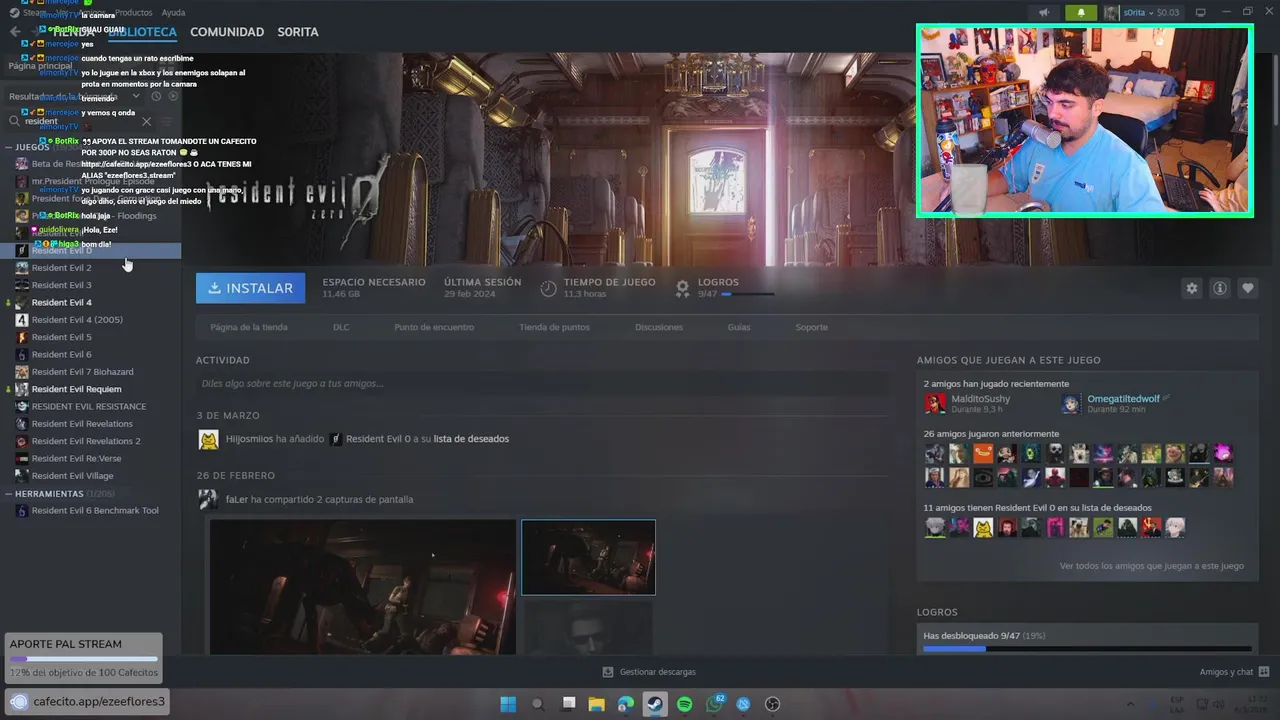The height and width of the screenshot is (720, 1280).
Task: Open 'lista de deseados' link
Action: coord(471,439)
